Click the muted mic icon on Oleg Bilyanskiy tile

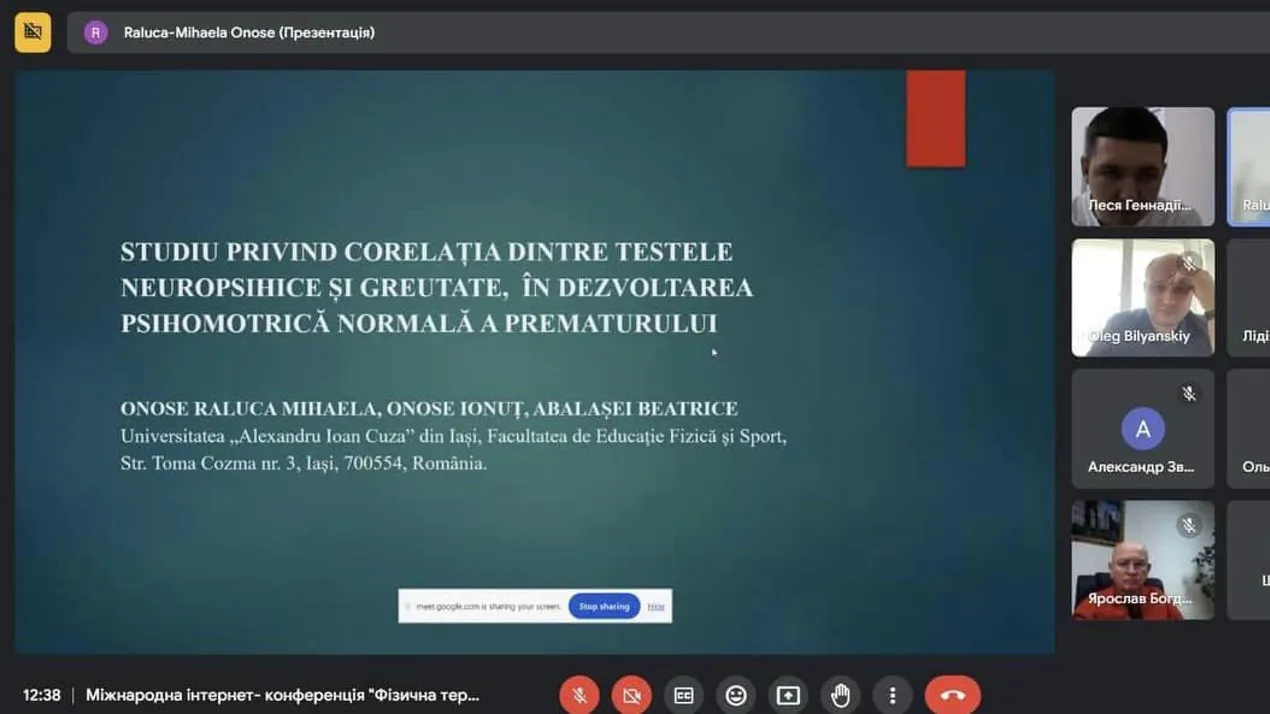[1189, 263]
